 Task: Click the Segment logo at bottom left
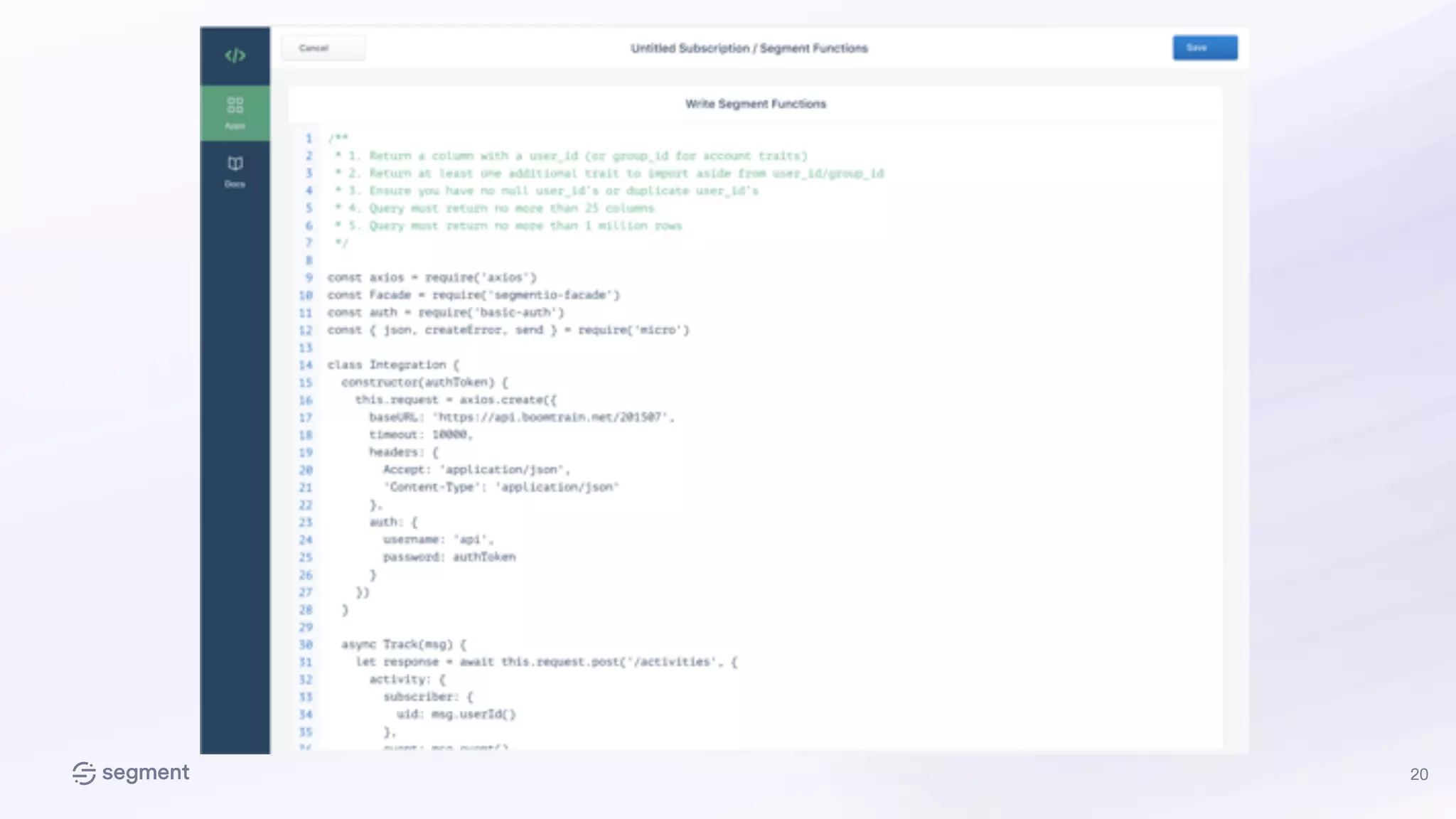point(131,773)
